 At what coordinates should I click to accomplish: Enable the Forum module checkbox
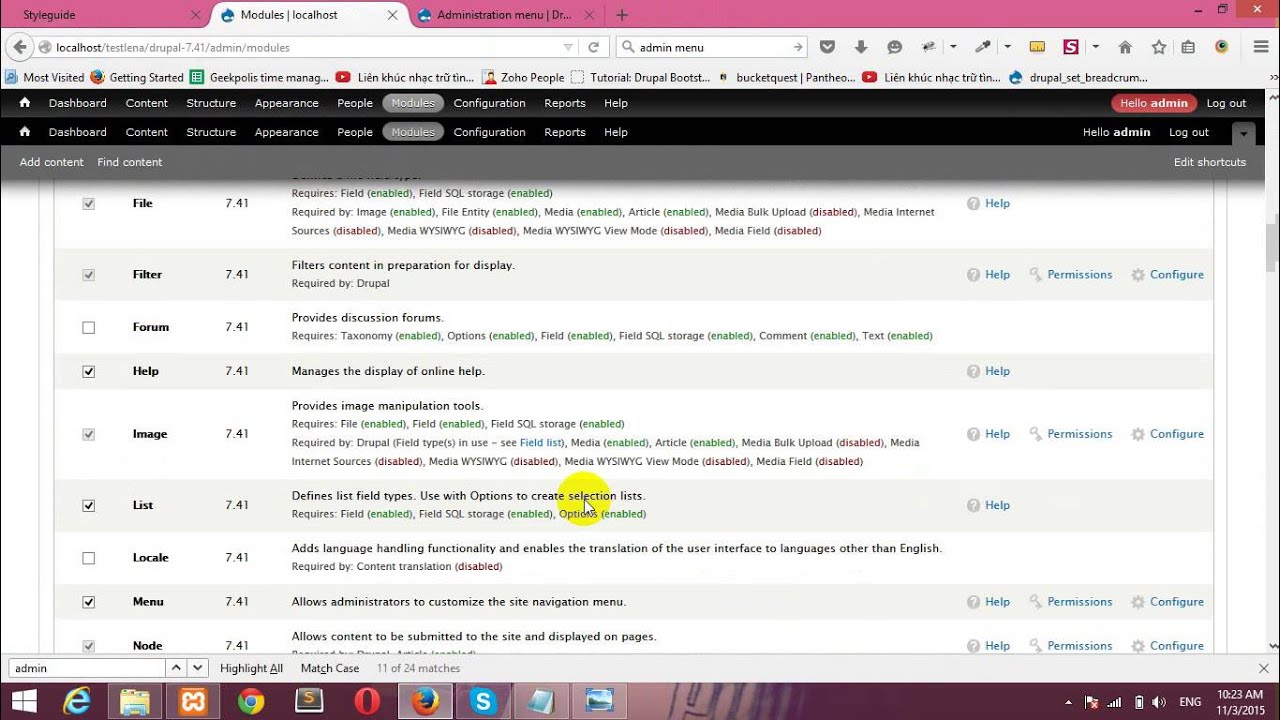(x=88, y=327)
